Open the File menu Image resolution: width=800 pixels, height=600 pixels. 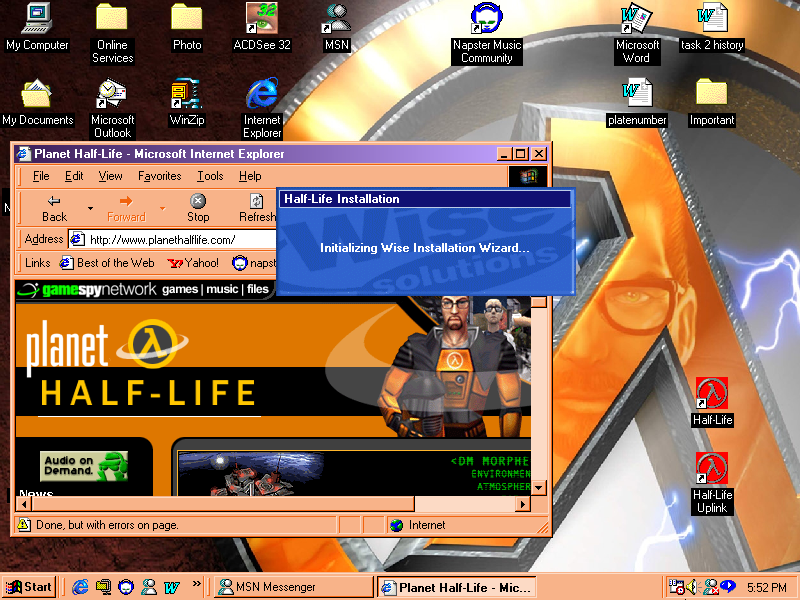(41, 176)
